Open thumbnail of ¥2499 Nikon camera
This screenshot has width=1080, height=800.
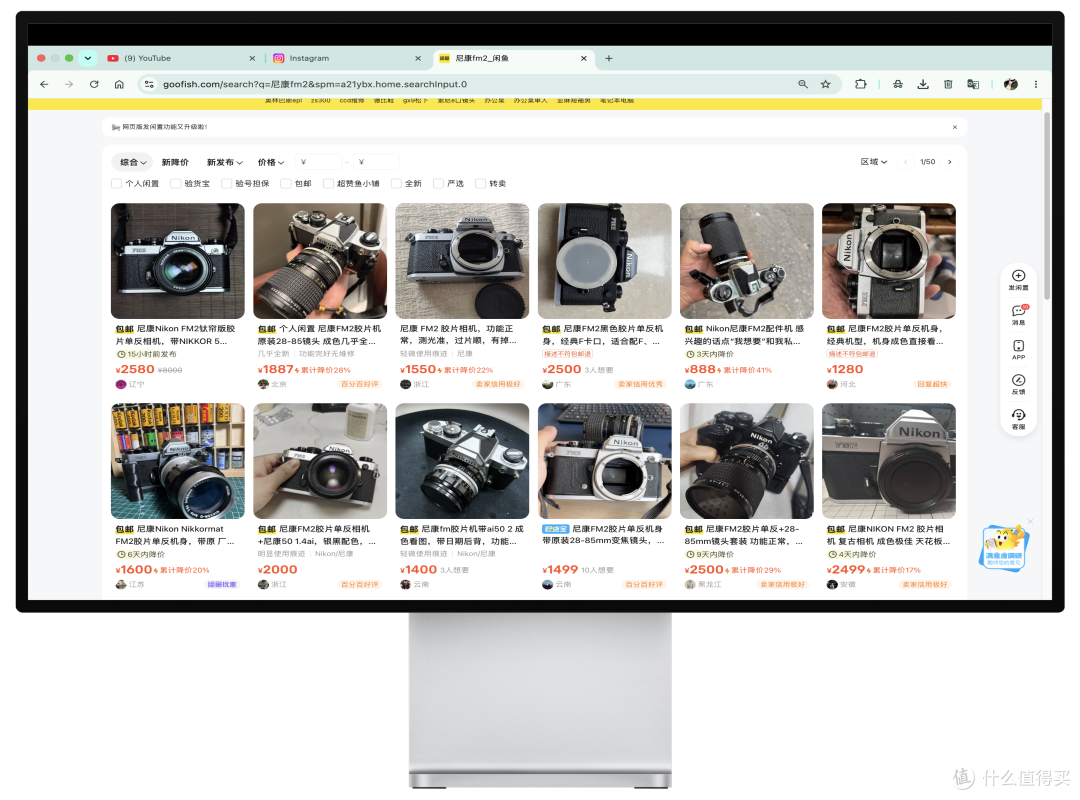889,461
